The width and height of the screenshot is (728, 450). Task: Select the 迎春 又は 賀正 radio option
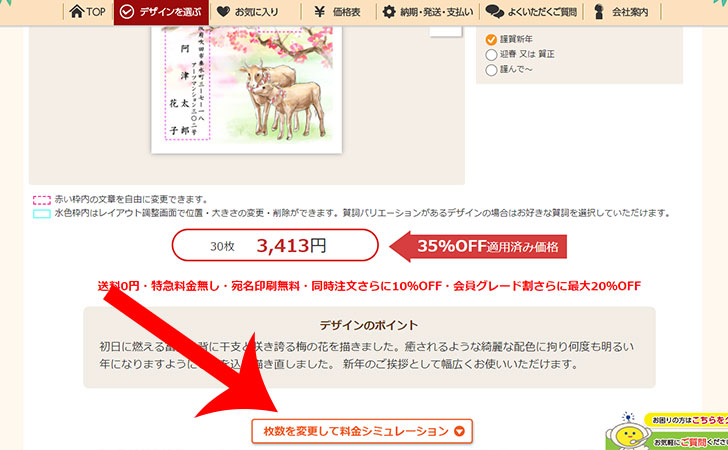491,55
